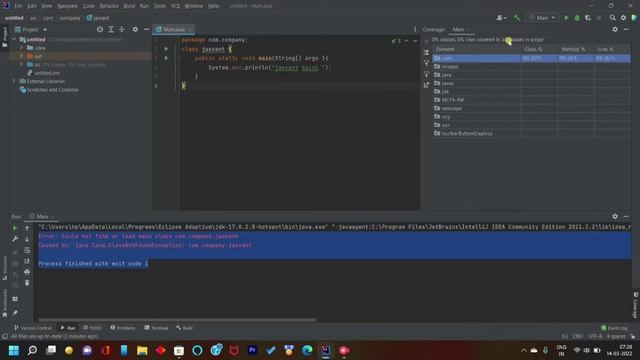640x360 pixels.
Task: Open the inspection widget dropdown arrow
Action: pyautogui.click(x=415, y=41)
